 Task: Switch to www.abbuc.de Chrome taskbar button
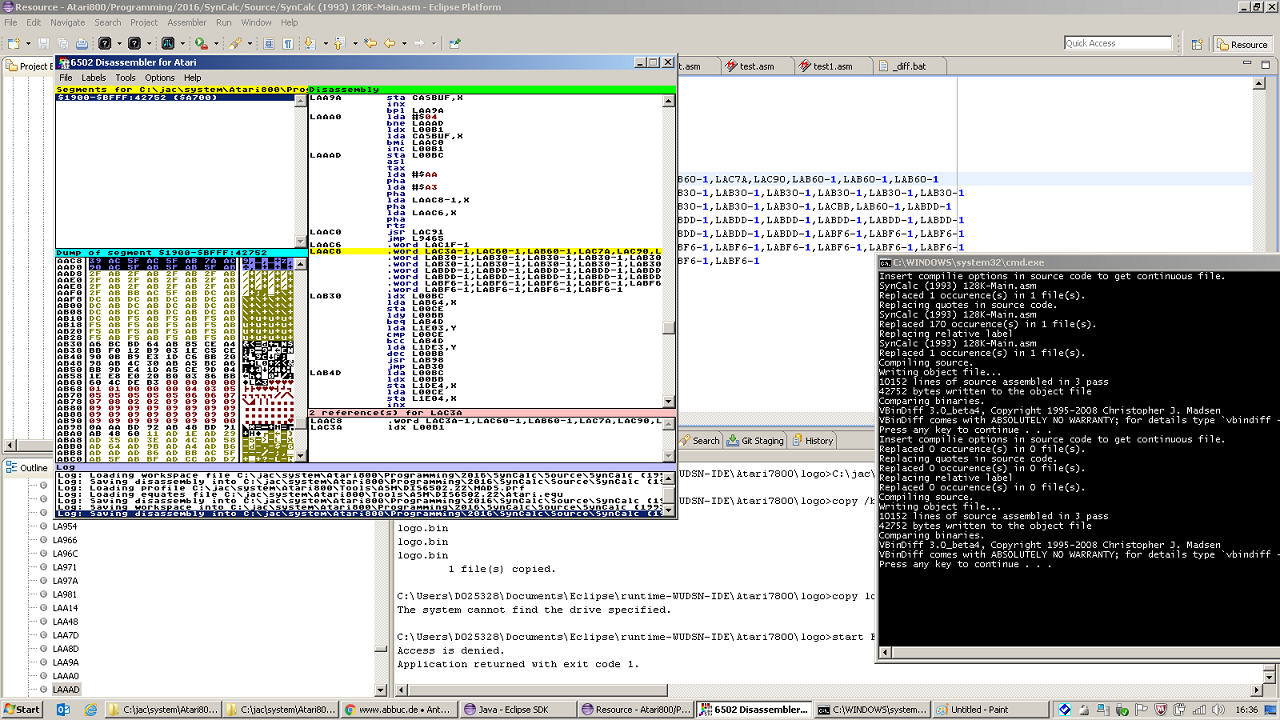click(399, 709)
